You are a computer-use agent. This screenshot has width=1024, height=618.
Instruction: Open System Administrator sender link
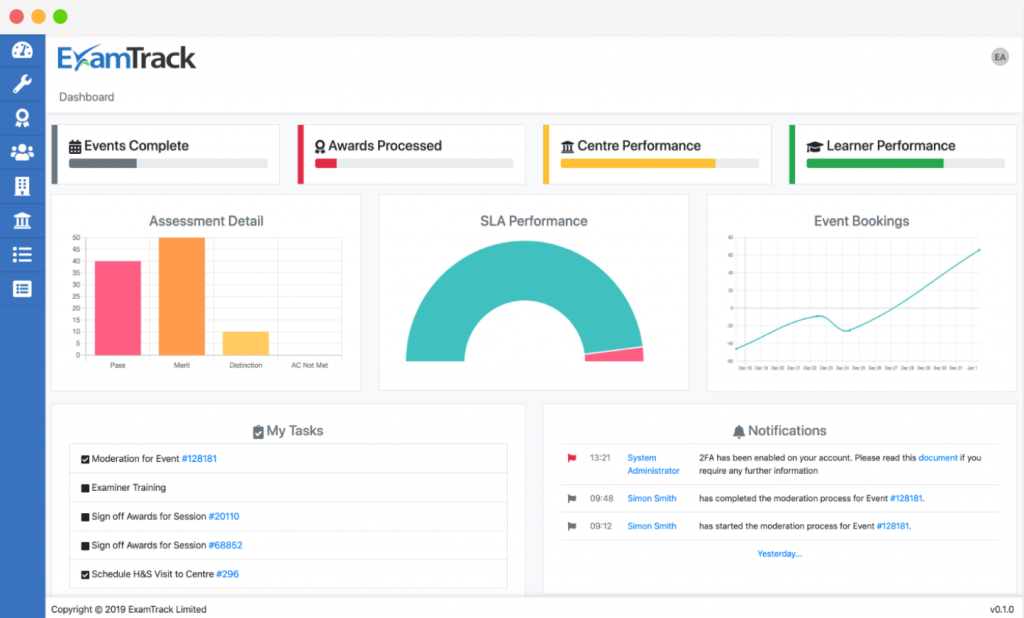653,464
